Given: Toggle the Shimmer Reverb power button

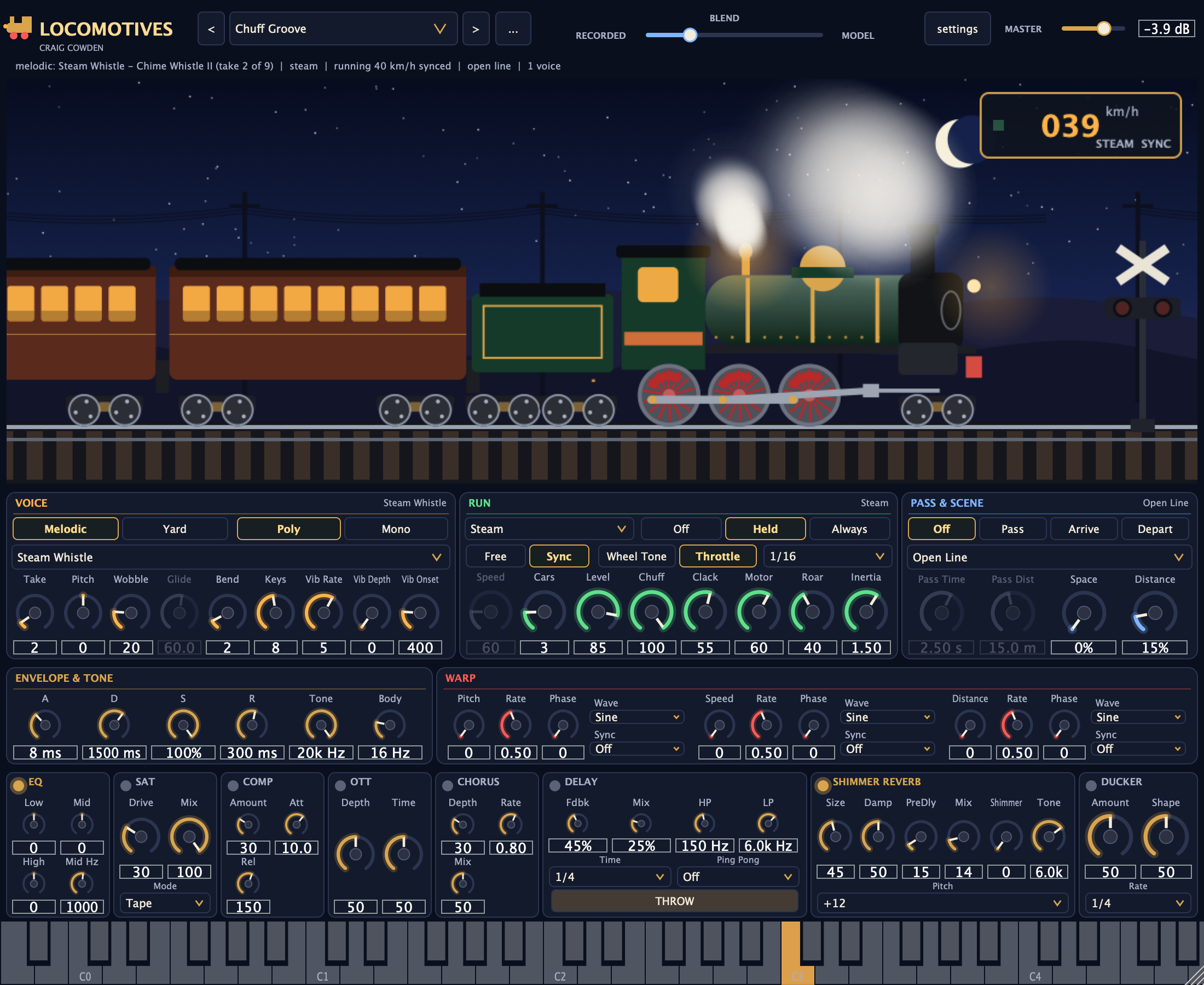Looking at the screenshot, I should [x=823, y=785].
